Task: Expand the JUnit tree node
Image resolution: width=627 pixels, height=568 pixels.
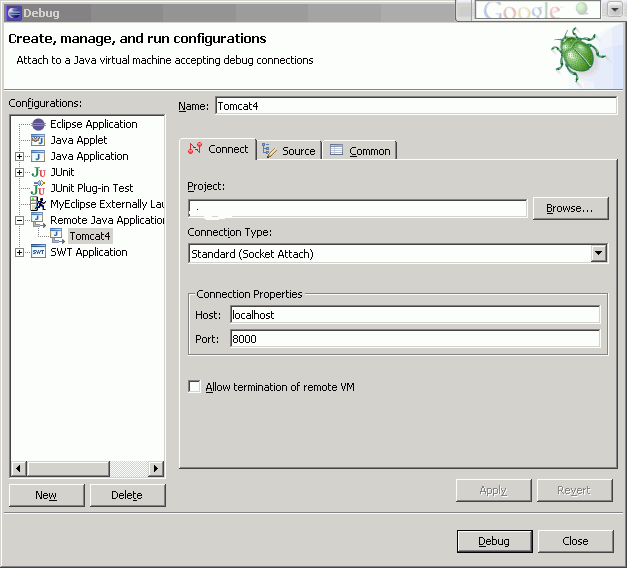Action: [19, 172]
